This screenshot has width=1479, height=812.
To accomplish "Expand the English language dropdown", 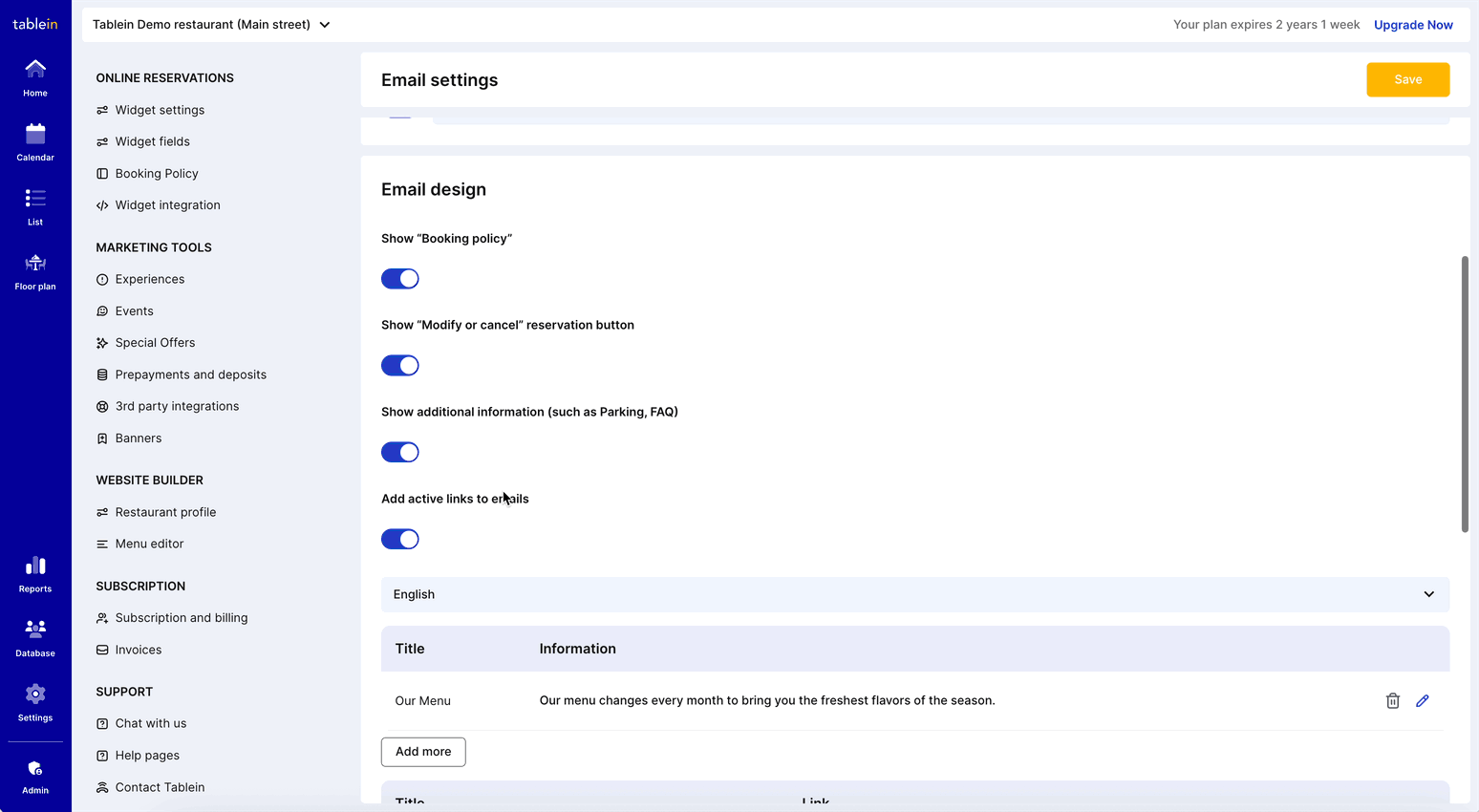I will click(x=914, y=594).
